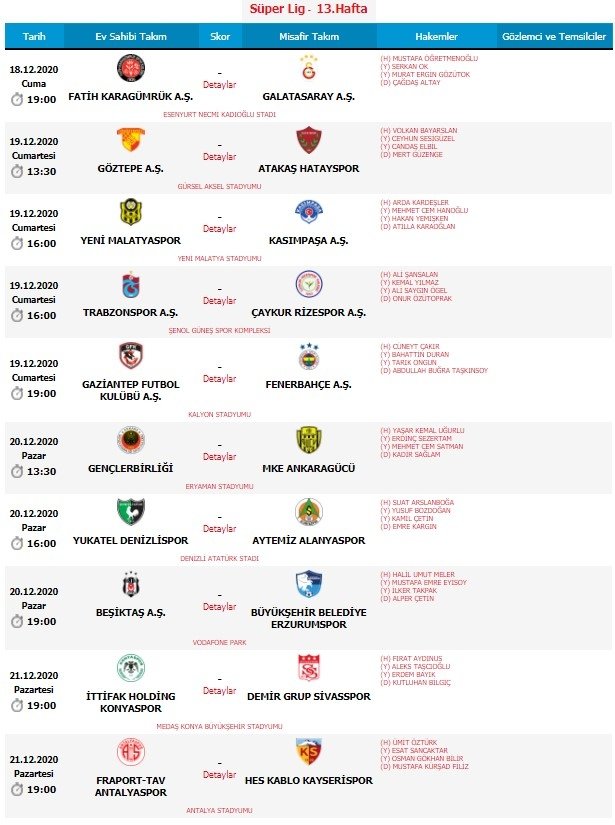The height and width of the screenshot is (825, 615).
Task: Click the Beşiktaş club emblem
Action: pos(130,584)
